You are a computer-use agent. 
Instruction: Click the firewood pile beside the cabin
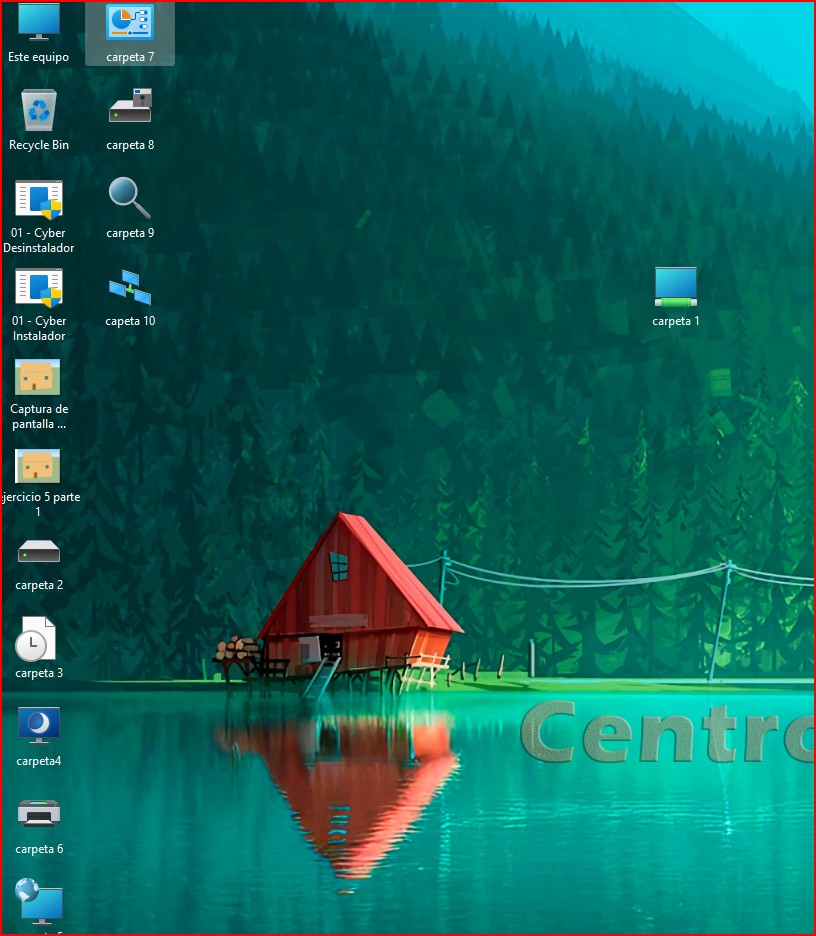238,650
